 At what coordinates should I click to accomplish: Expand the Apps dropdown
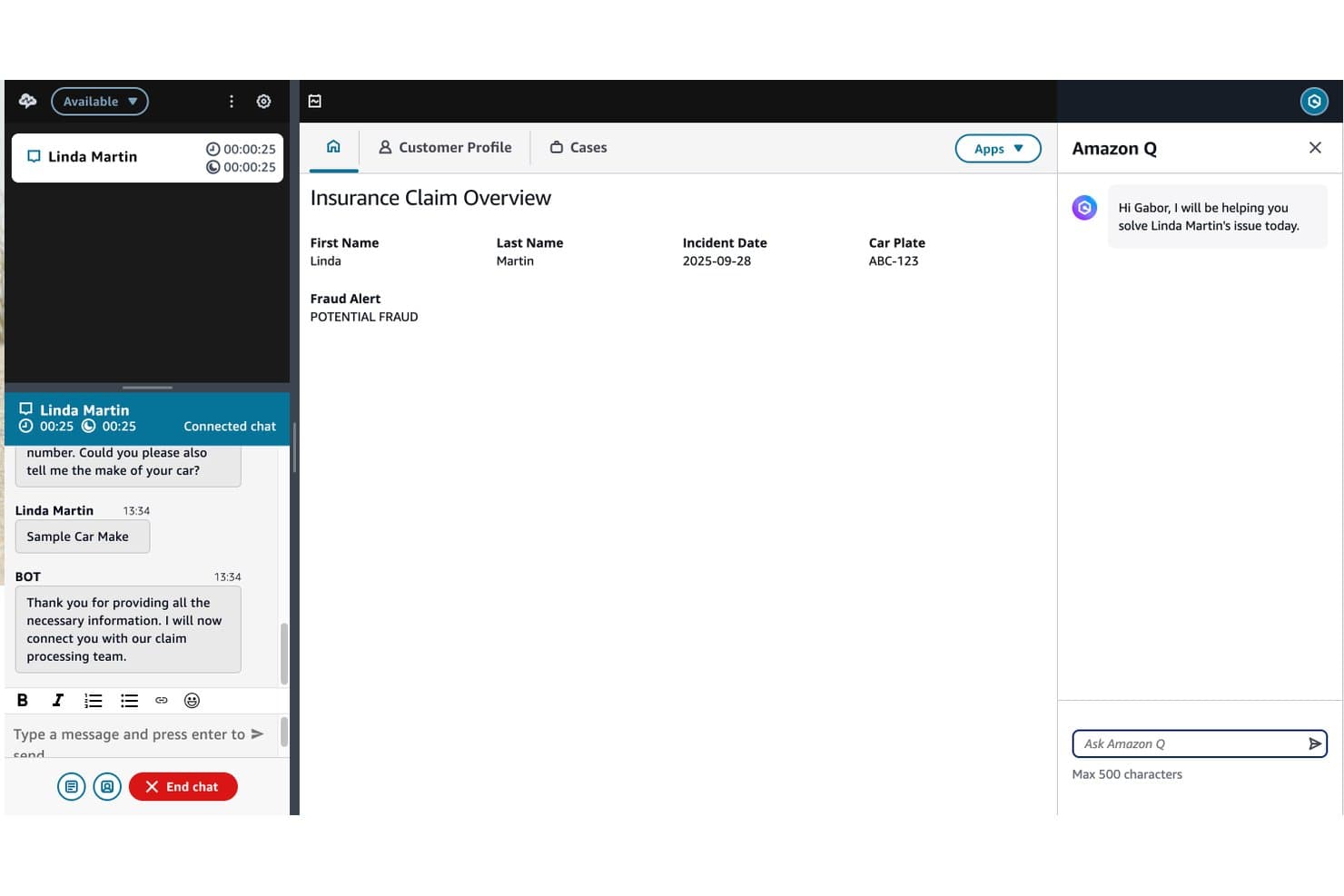tap(998, 149)
